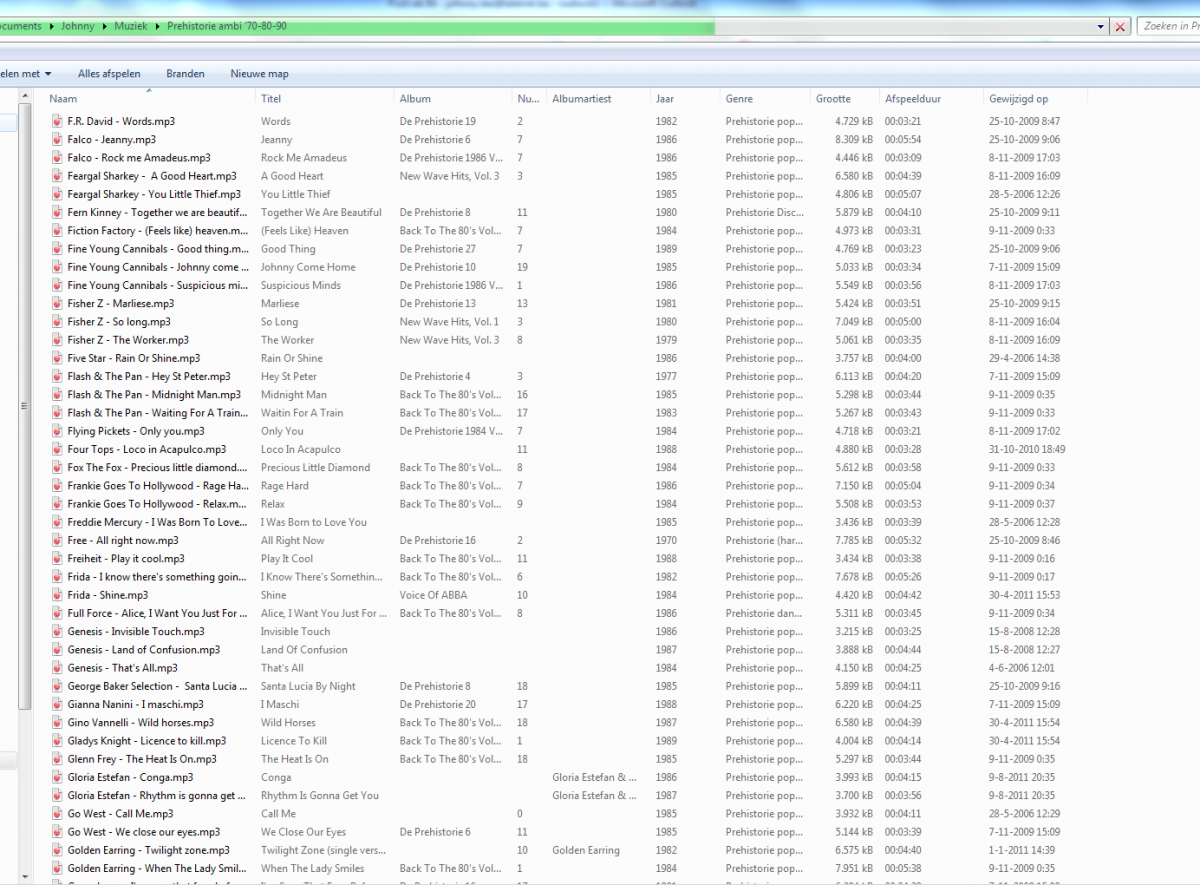Click the icon of Frida - Shine.mp3
The image size is (1200, 885).
[58, 595]
